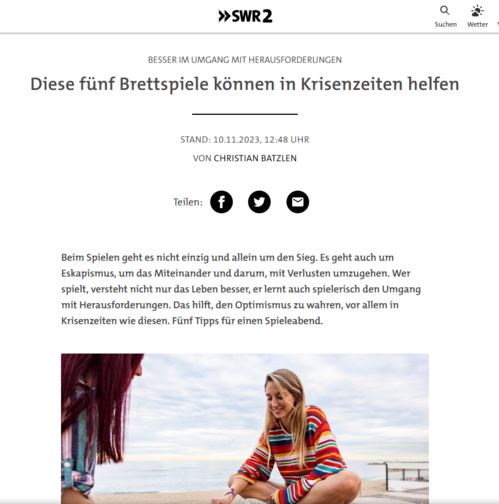Image resolution: width=499 pixels, height=504 pixels.
Task: Open the article's beach photo
Action: click(x=245, y=429)
